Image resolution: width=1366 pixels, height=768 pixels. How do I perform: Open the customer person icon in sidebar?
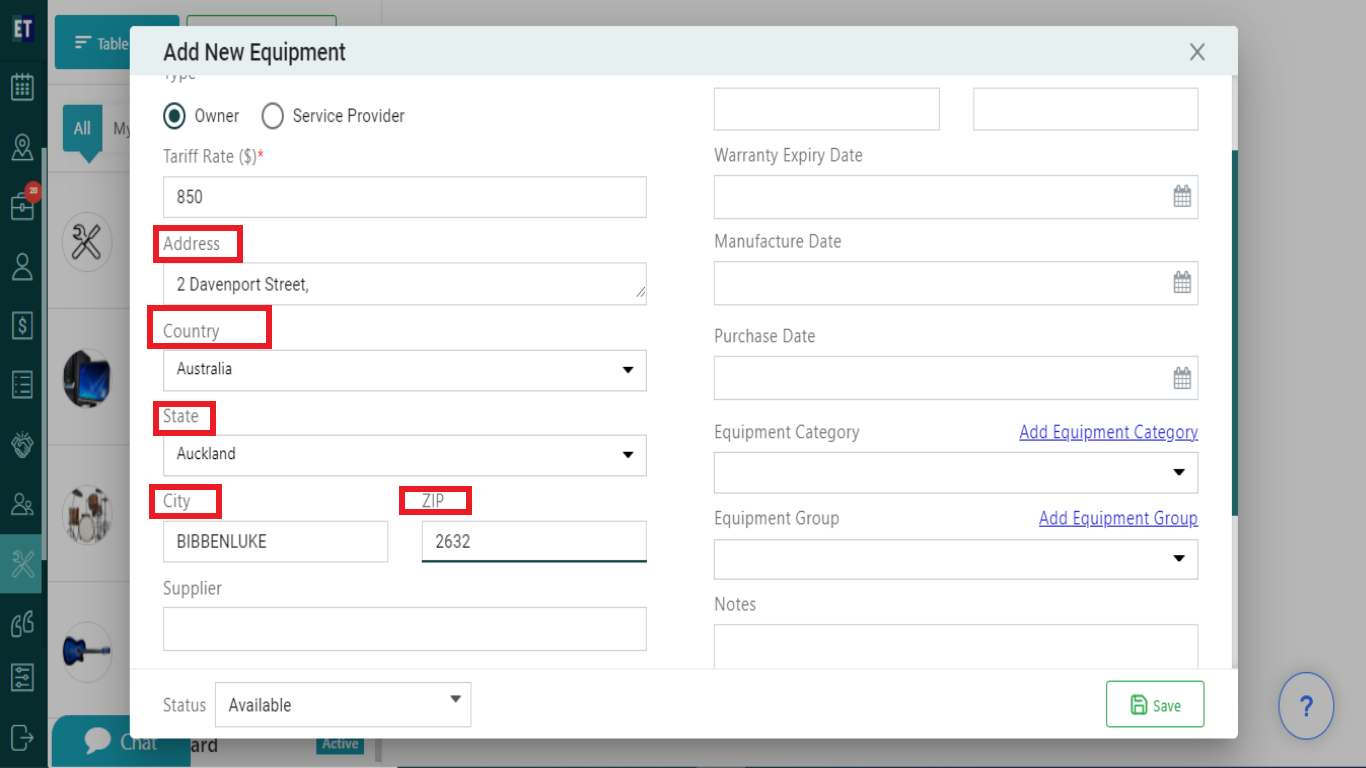click(x=22, y=266)
